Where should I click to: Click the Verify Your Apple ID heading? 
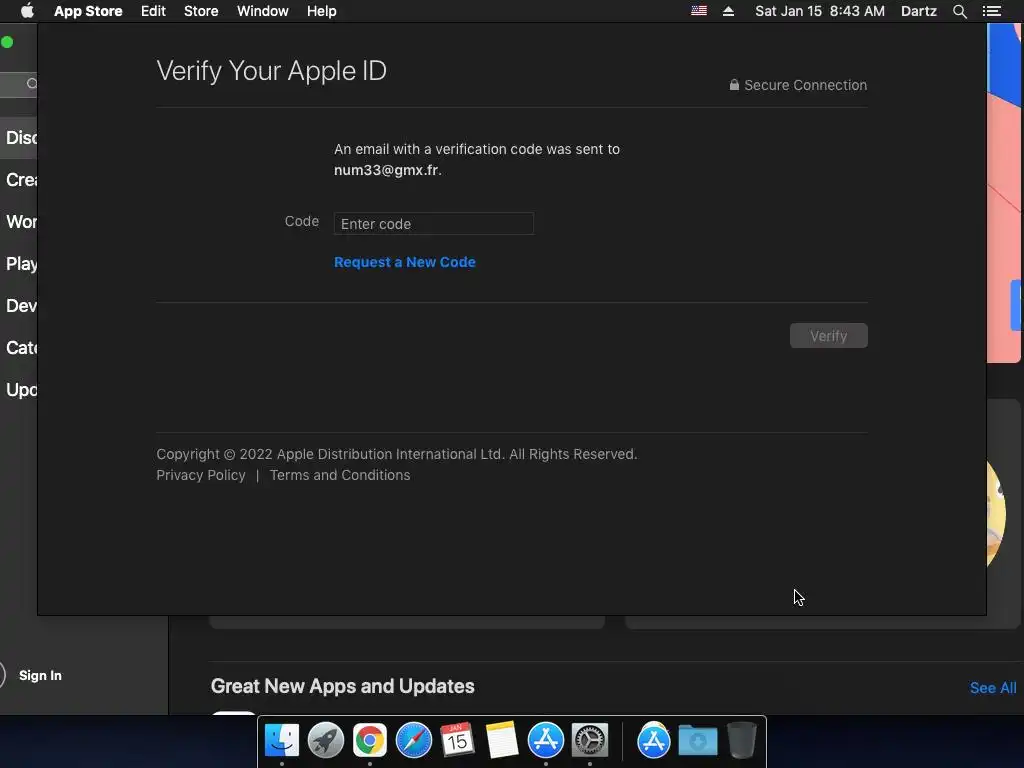point(272,71)
